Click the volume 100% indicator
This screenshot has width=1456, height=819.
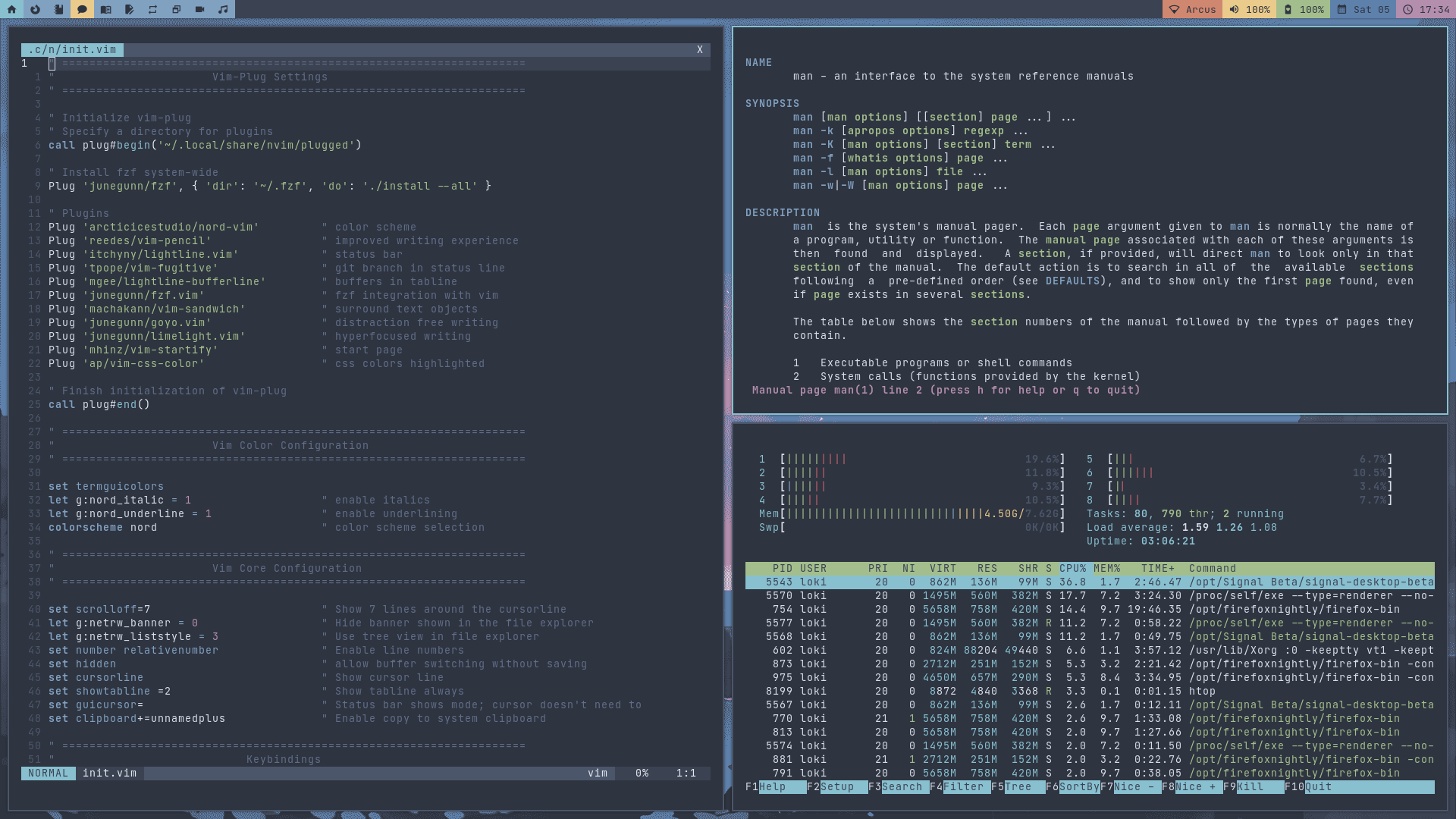pyautogui.click(x=1249, y=9)
